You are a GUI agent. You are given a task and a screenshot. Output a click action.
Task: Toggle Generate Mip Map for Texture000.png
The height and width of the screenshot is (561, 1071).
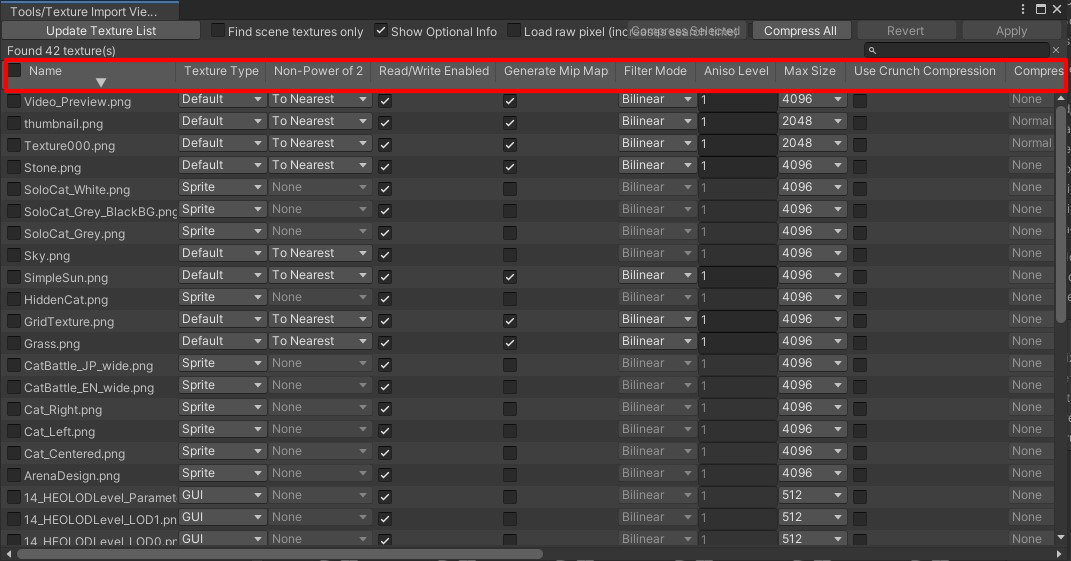[510, 145]
